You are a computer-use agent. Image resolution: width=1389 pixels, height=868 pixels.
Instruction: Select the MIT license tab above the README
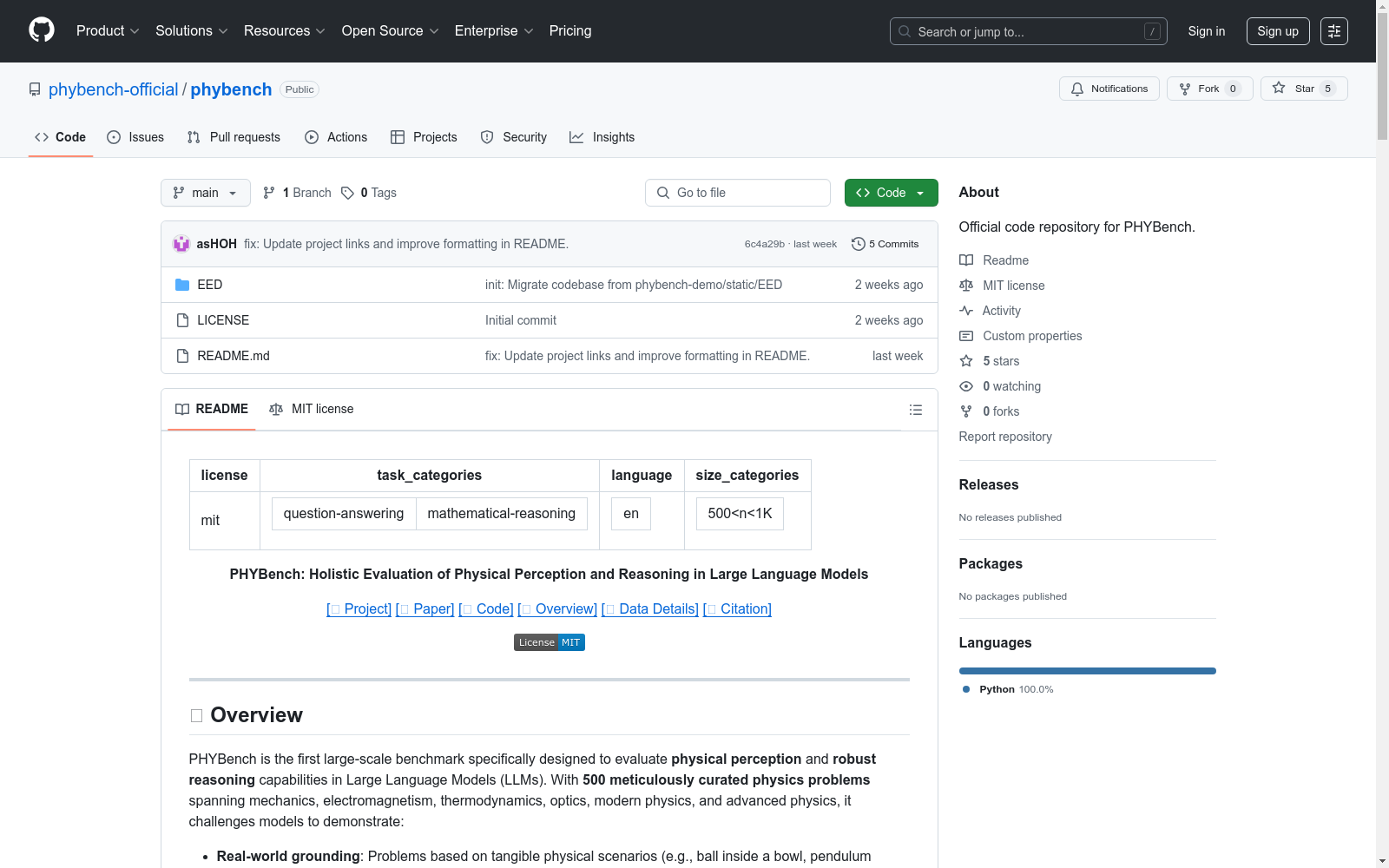tap(312, 409)
